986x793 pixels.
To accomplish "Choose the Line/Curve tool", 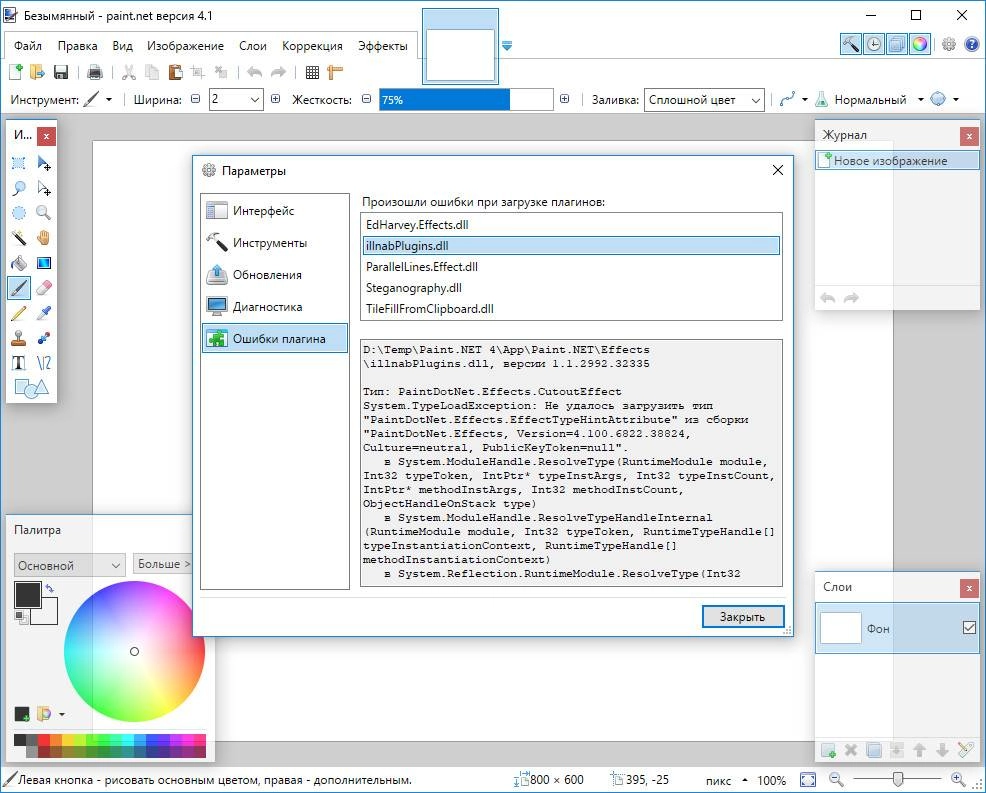I will [x=43, y=363].
